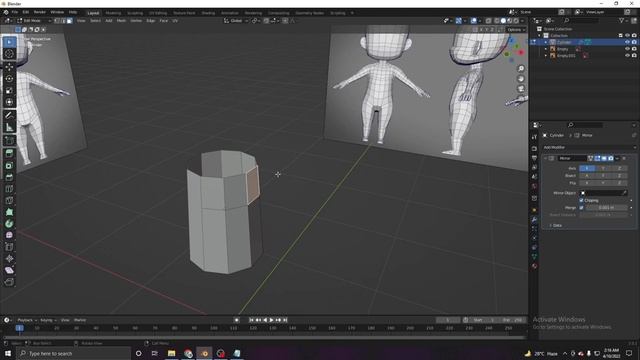Viewport: 640px width, 360px height.
Task: Select the Transform tool
Action: (x=9, y=102)
